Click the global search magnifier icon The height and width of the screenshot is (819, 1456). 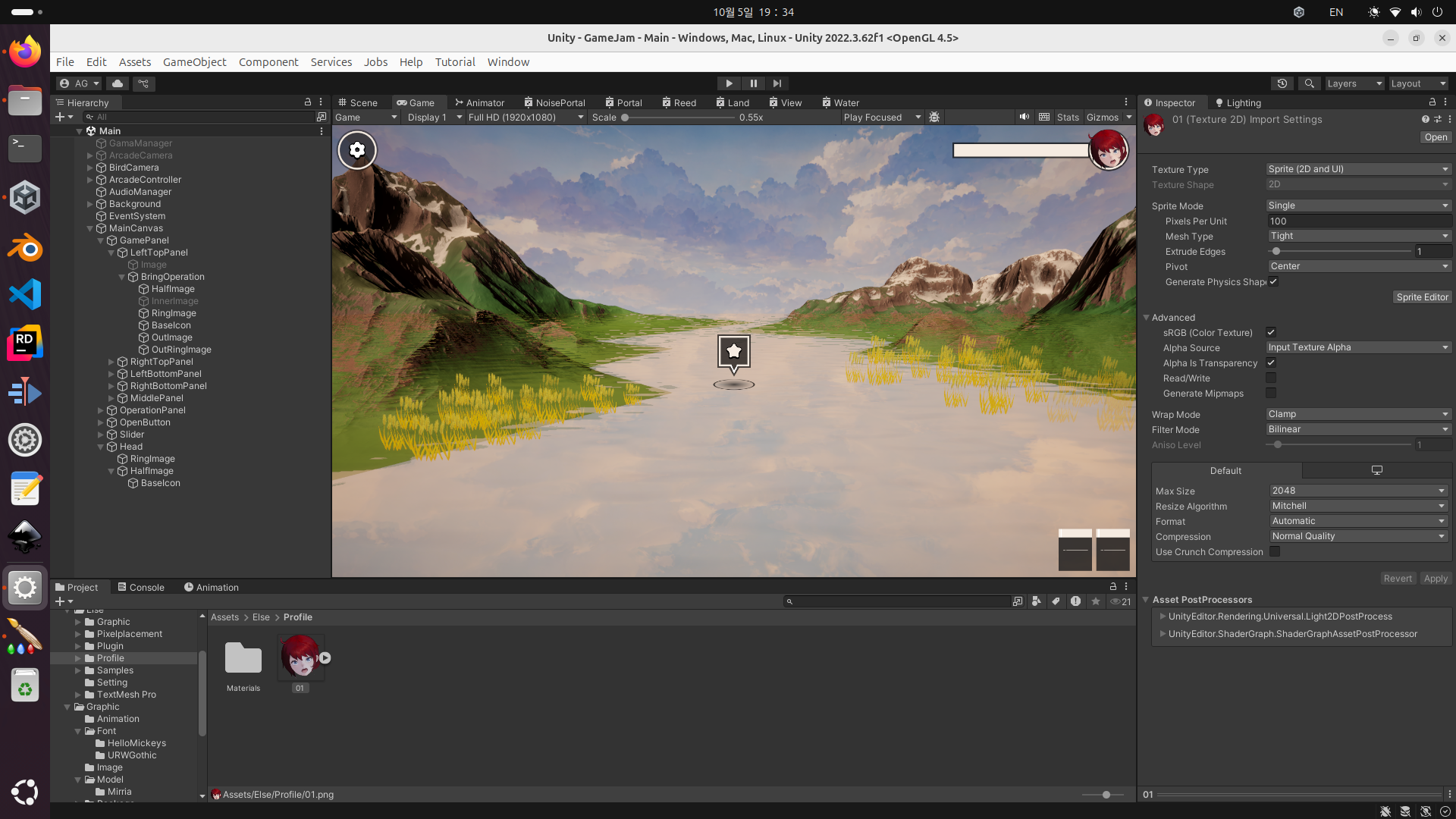click(1309, 83)
